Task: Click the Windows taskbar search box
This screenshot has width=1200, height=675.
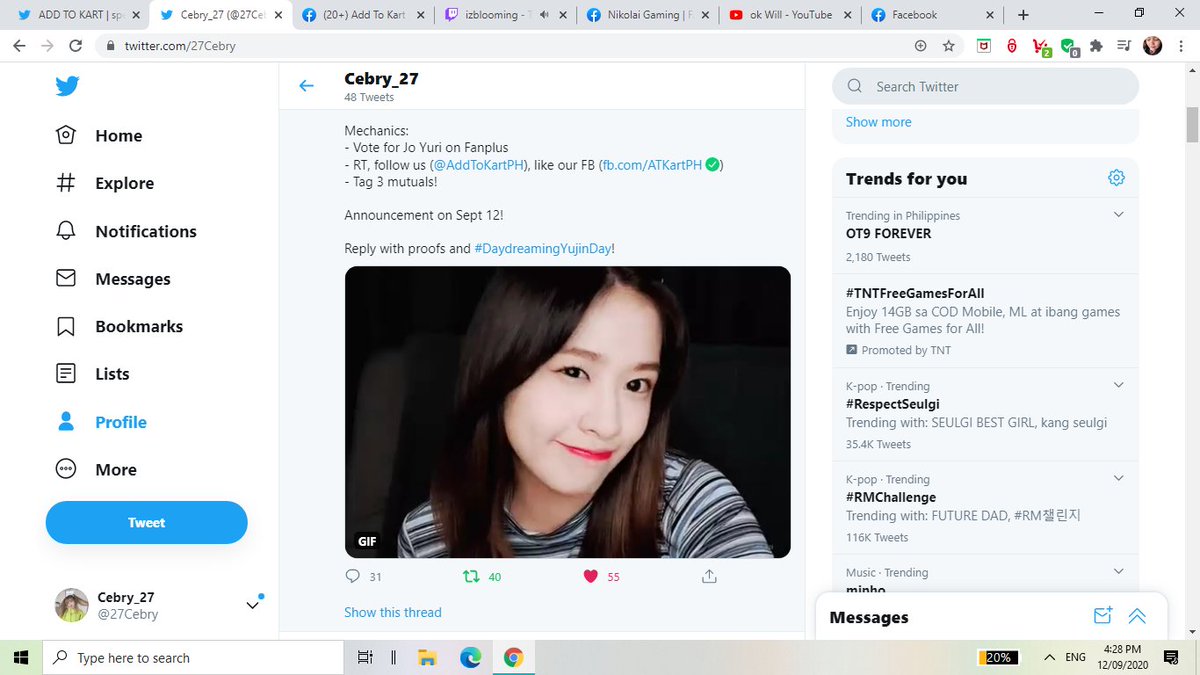Action: [194, 657]
